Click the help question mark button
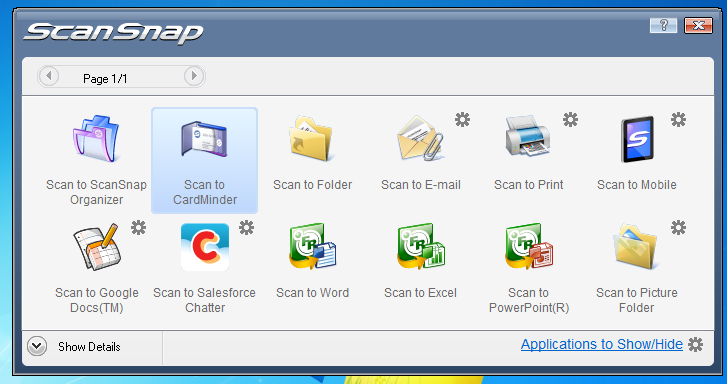The width and height of the screenshot is (727, 384). tap(663, 26)
